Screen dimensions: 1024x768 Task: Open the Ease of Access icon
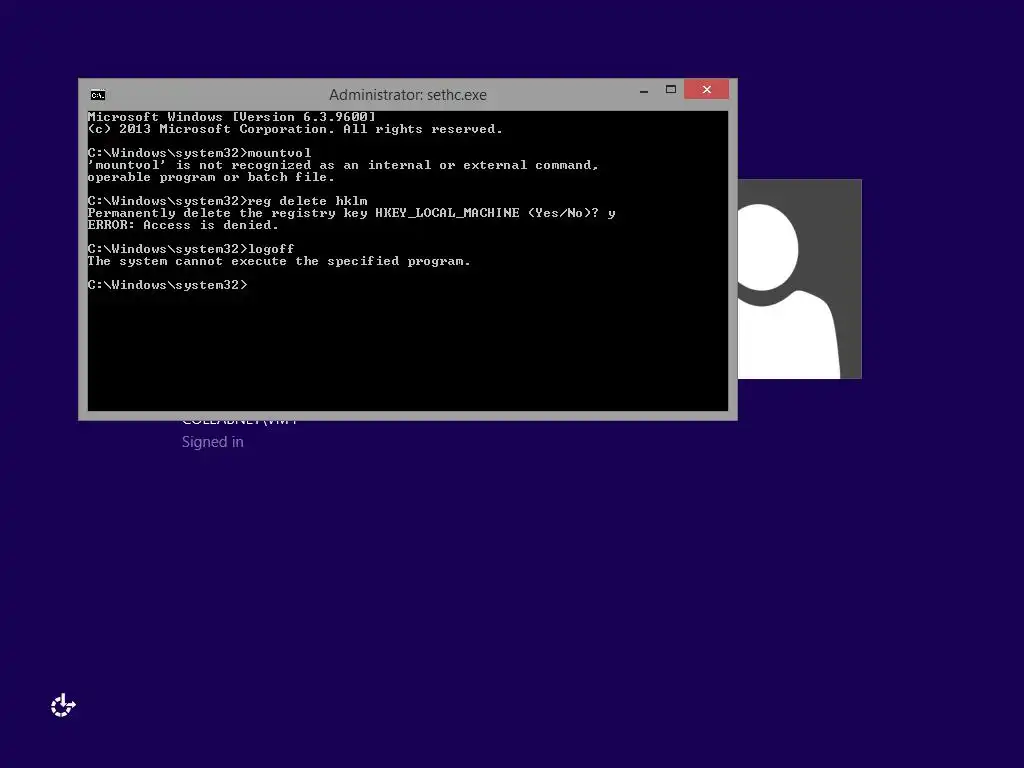click(63, 705)
